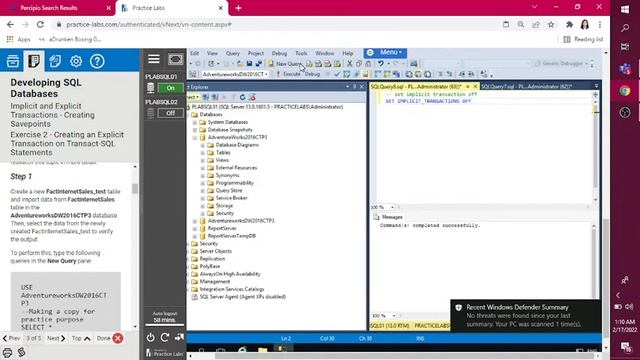Select the Messages results tab

[388, 217]
